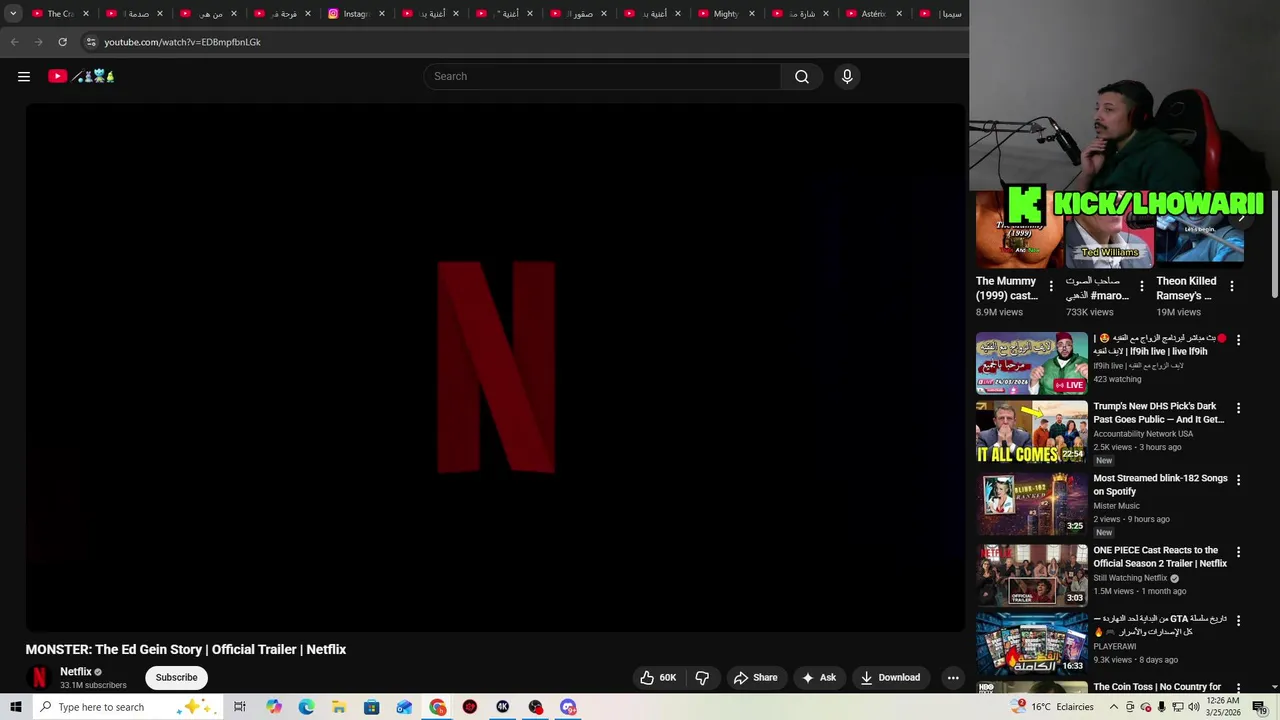The width and height of the screenshot is (1280, 720).
Task: Open Chrome tab search dropdown arrow
Action: tap(13, 14)
